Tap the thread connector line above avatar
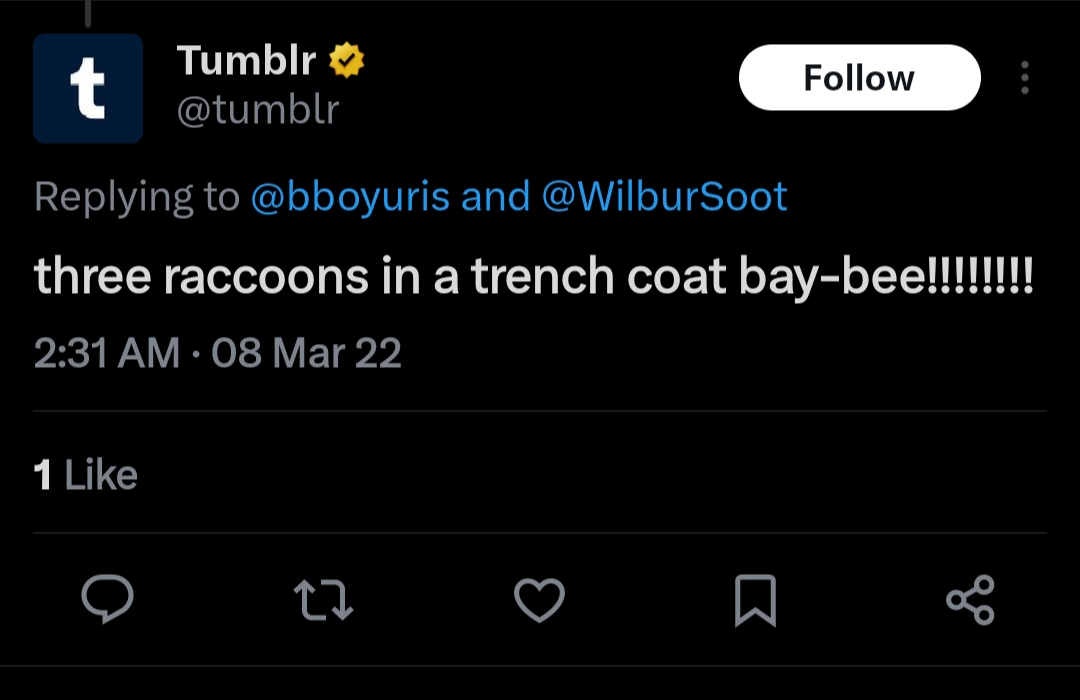Screen dimensions: 1080x700 point(88,12)
